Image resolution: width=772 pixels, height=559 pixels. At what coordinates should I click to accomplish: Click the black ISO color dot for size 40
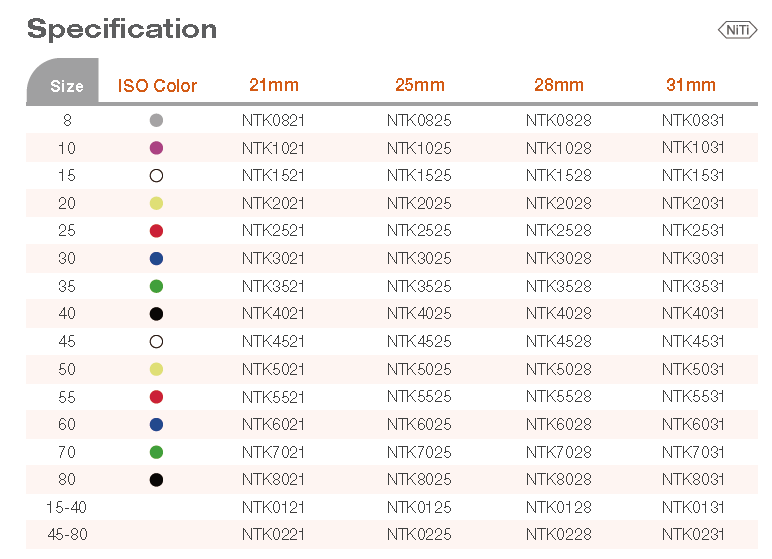tap(156, 314)
